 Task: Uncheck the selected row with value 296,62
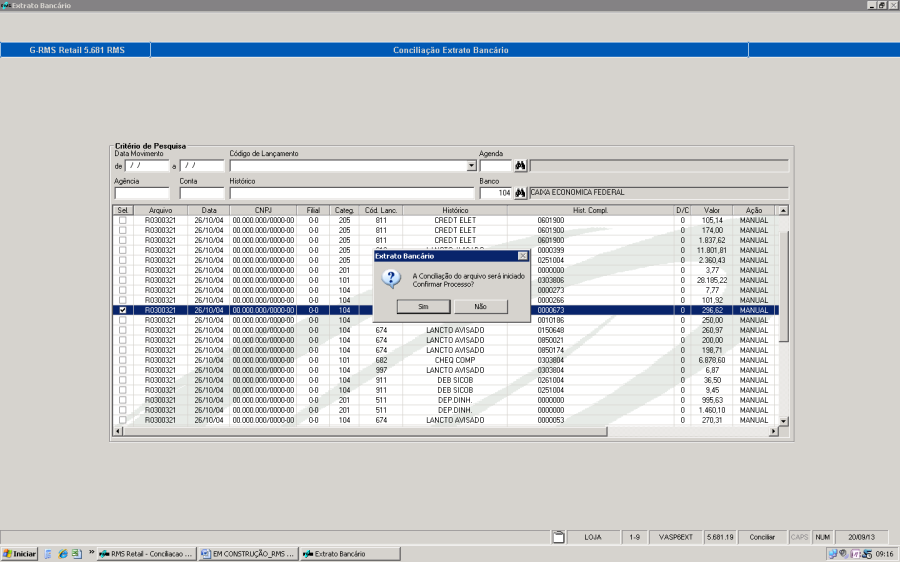pyautogui.click(x=123, y=310)
